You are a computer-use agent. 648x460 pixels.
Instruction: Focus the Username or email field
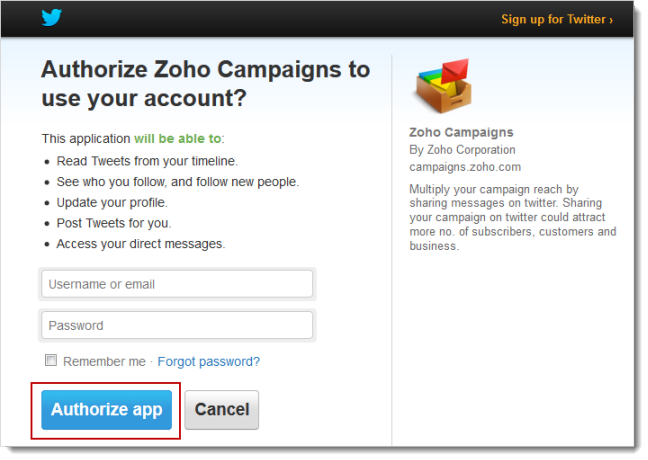[x=177, y=284]
